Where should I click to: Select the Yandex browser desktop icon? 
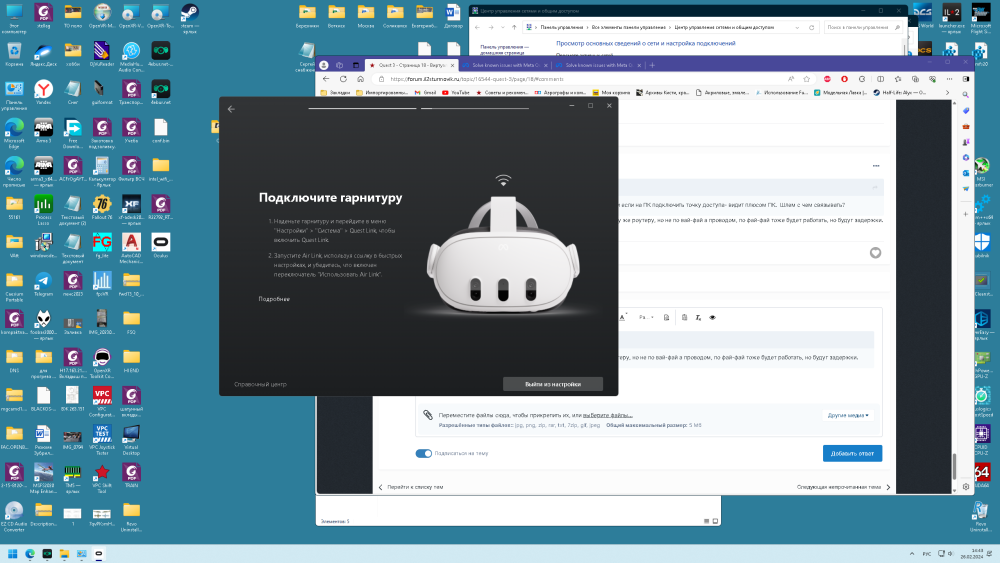pos(43,92)
